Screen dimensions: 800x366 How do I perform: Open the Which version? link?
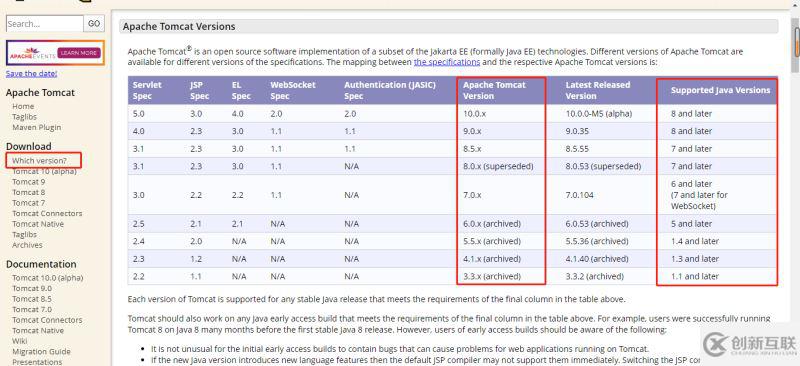point(39,160)
